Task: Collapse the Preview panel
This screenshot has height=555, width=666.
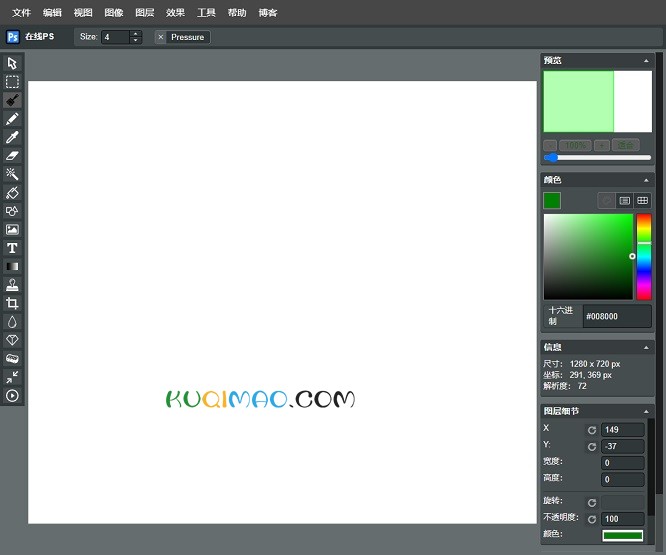Action: 646,61
